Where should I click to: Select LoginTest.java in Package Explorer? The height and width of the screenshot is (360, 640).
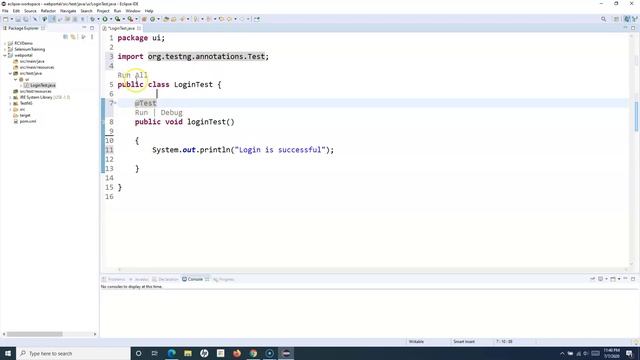(40, 85)
